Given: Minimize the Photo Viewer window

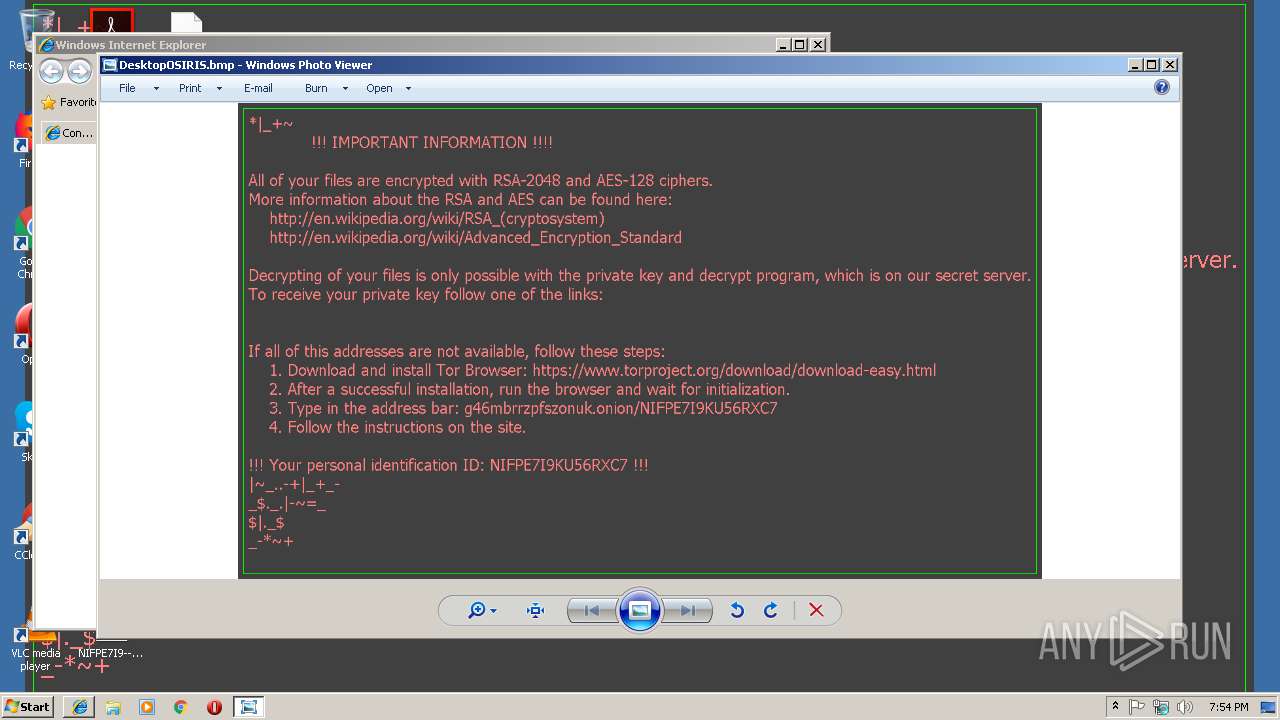Looking at the screenshot, I should pyautogui.click(x=1135, y=65).
